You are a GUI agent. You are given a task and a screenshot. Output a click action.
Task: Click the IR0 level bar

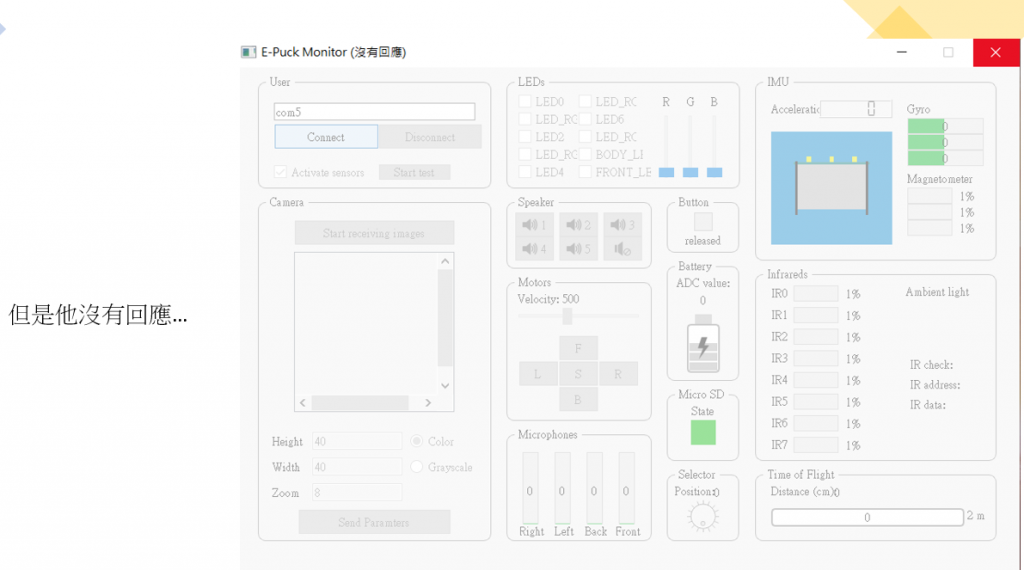click(816, 294)
